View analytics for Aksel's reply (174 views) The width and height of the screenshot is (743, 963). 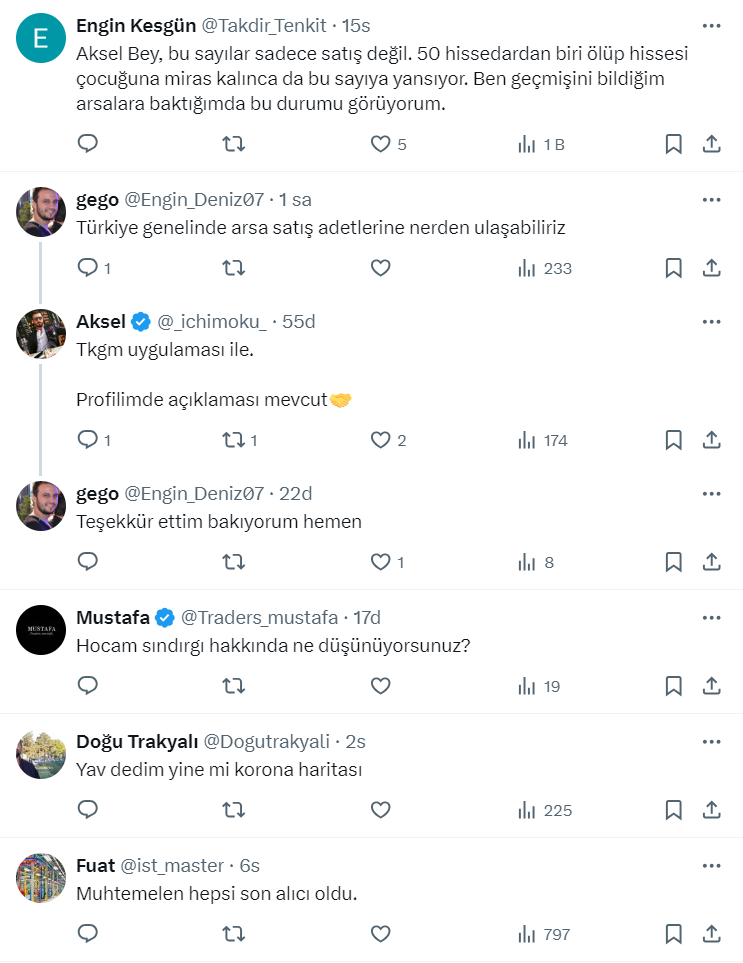pos(543,440)
